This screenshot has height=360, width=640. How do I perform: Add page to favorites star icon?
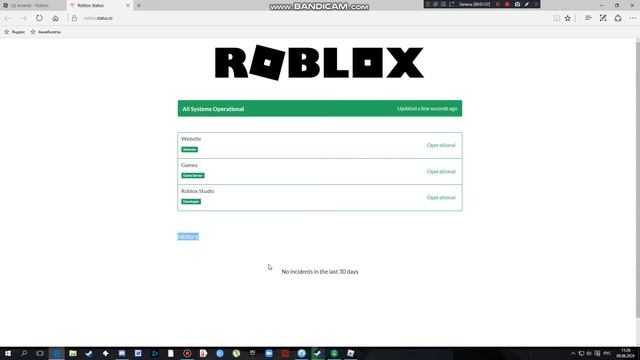coord(568,18)
